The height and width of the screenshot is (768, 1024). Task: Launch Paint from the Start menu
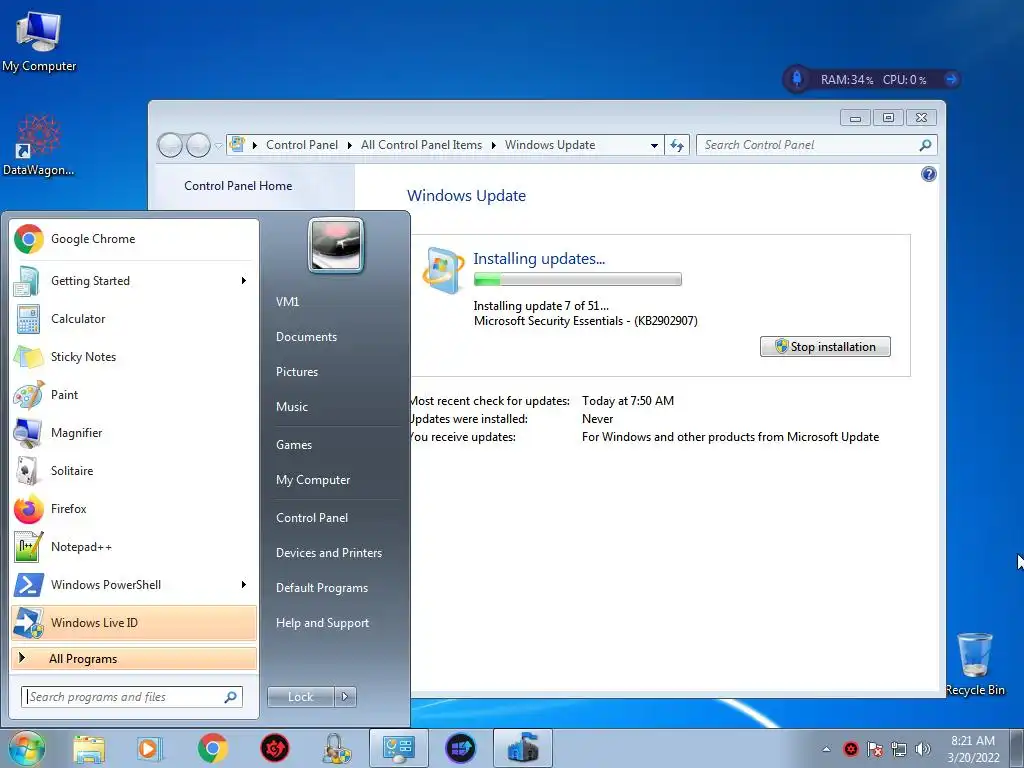[134, 394]
